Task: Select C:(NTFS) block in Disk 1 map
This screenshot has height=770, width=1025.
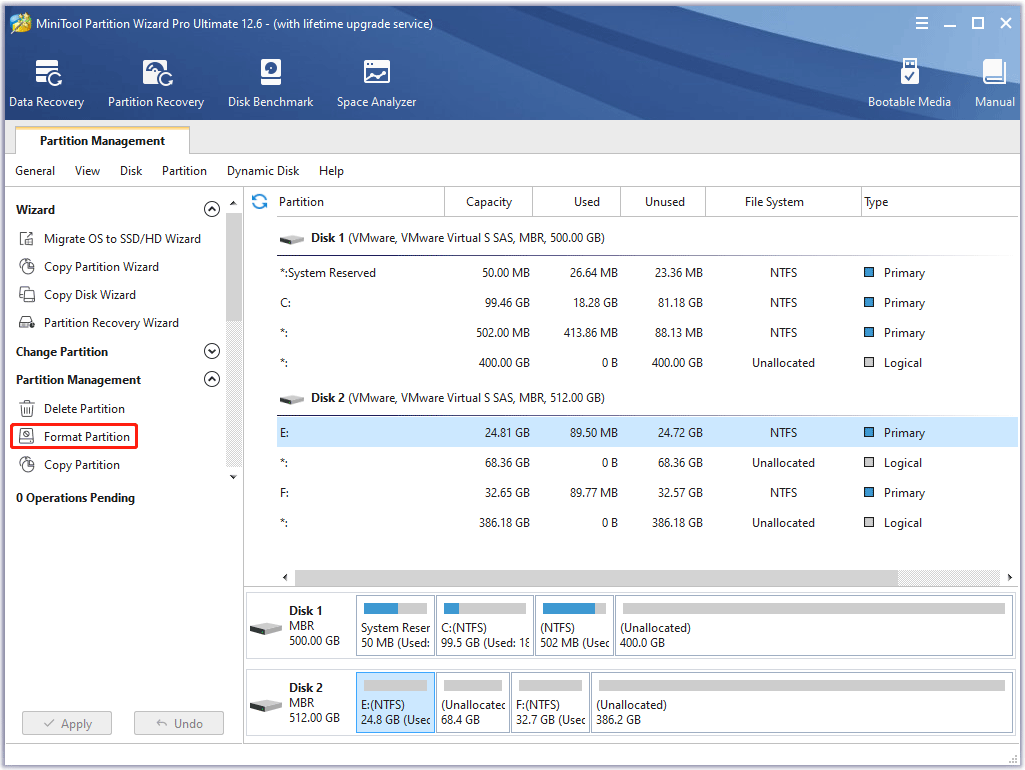Action: click(x=484, y=626)
